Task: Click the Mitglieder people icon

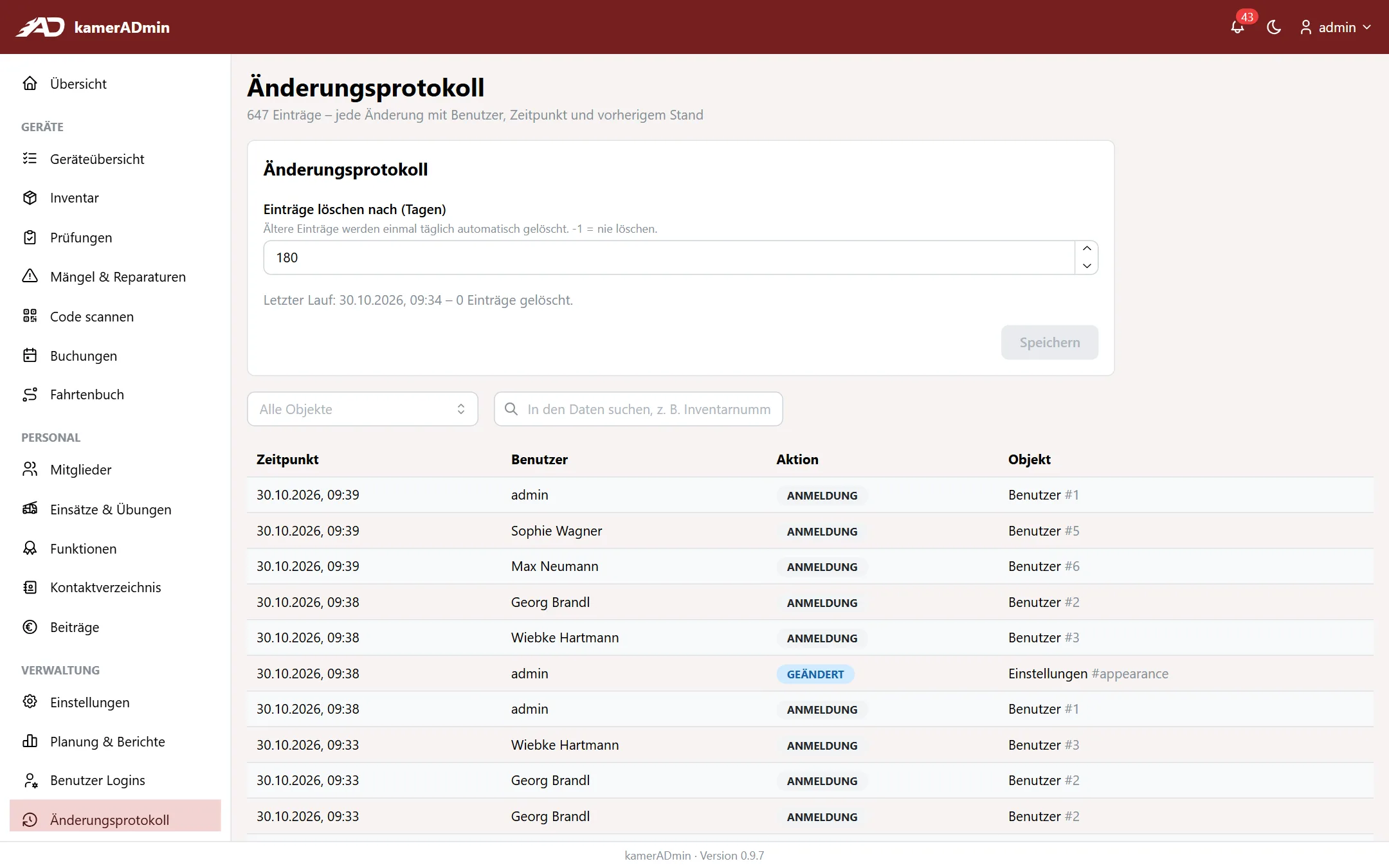Action: [x=30, y=469]
